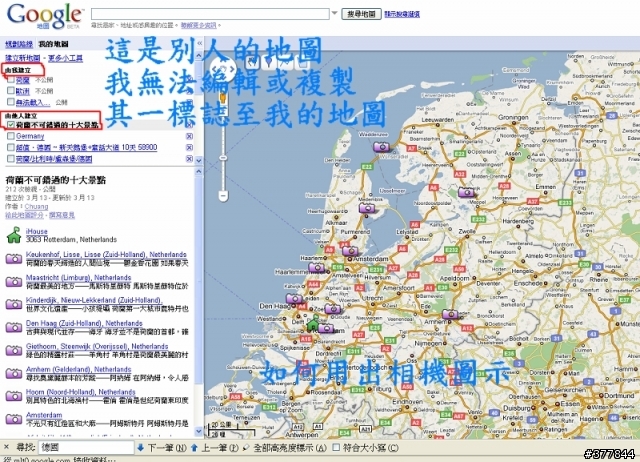
Task: Click camera marker near Arnhem on map
Action: [451, 314]
